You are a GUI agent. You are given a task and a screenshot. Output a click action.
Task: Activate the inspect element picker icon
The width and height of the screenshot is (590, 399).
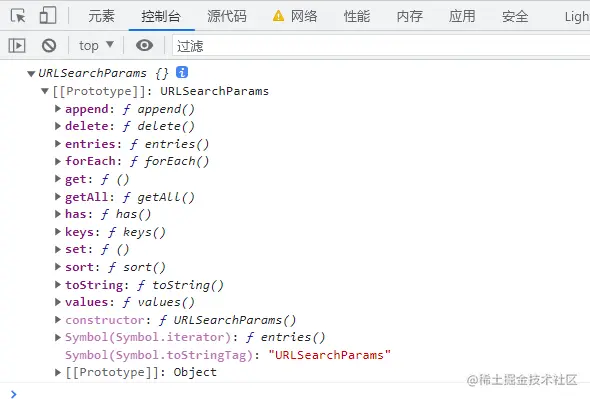(18, 16)
